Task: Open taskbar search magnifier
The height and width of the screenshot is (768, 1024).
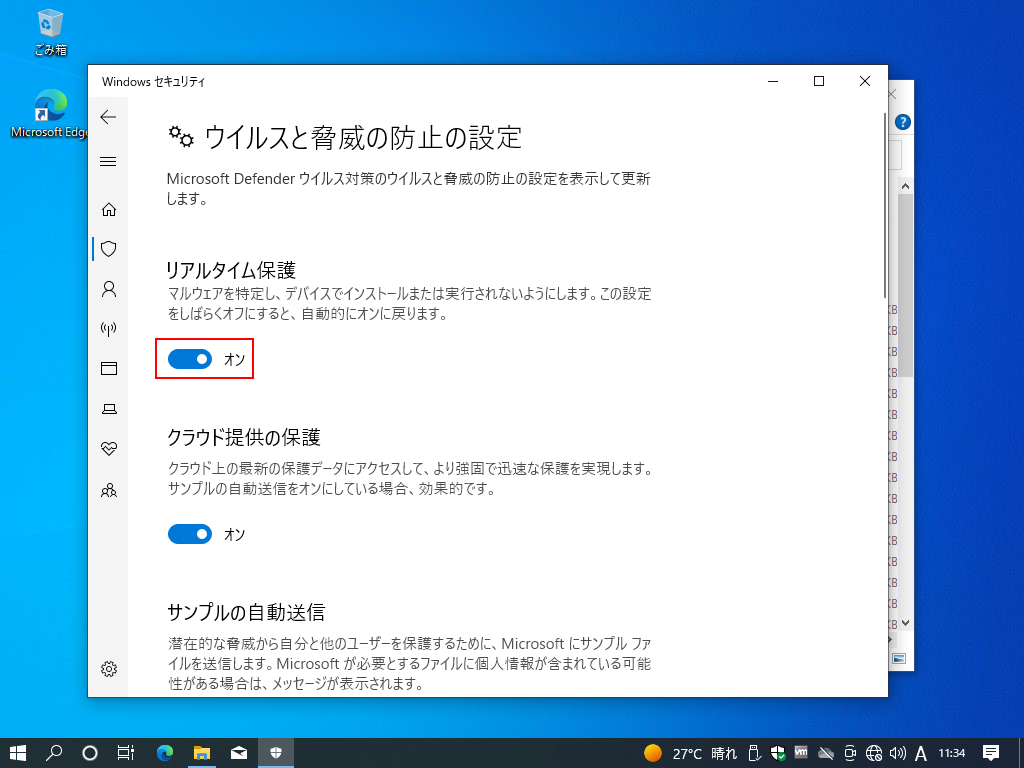Action: [54, 753]
